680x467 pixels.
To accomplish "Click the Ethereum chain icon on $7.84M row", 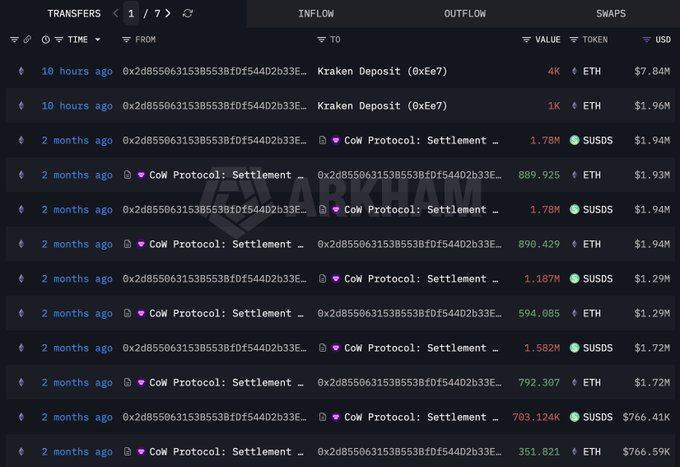I will click(21, 71).
